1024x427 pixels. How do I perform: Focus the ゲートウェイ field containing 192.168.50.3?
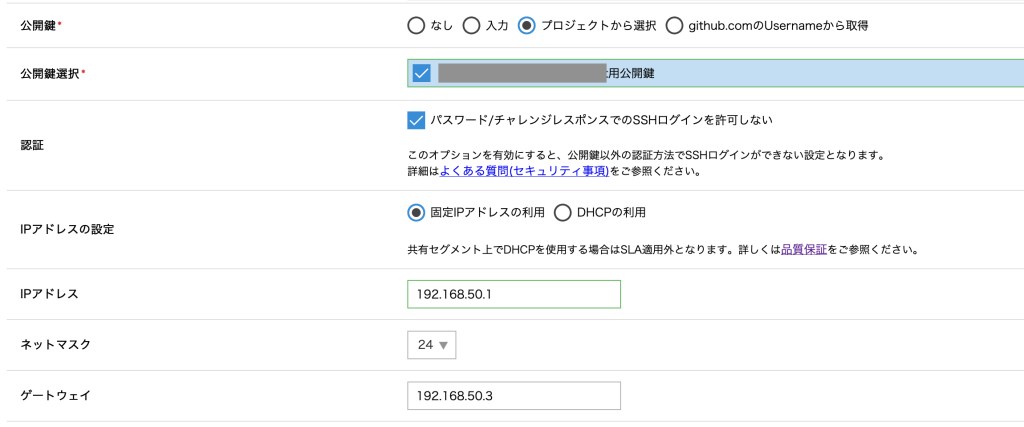514,396
